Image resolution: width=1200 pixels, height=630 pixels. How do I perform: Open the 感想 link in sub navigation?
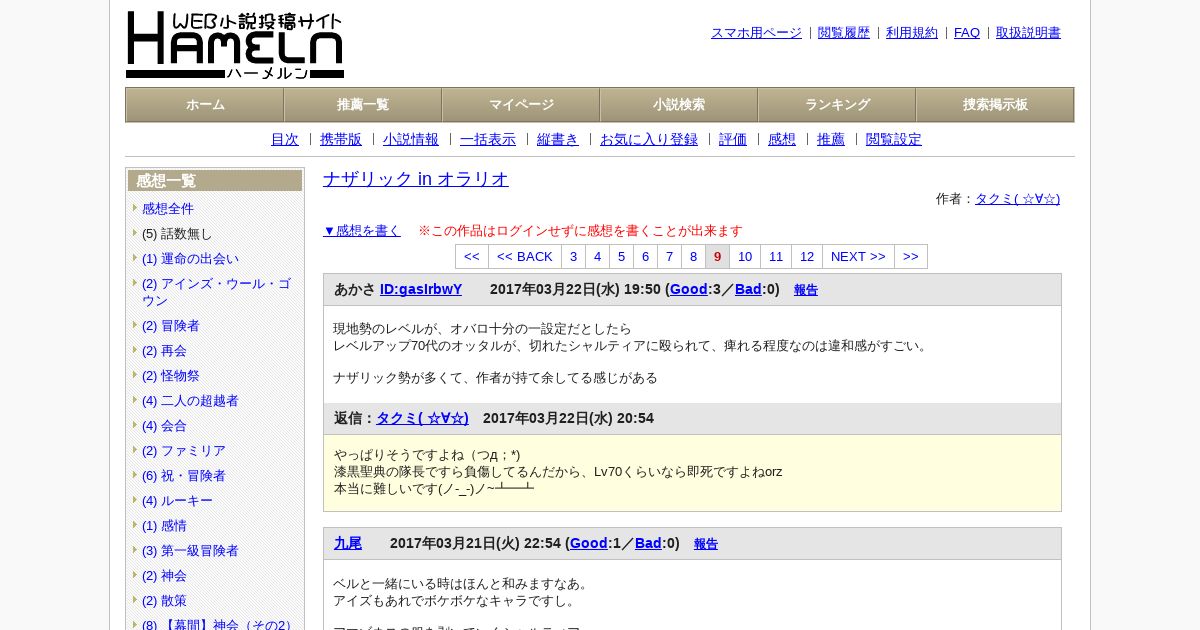[782, 140]
